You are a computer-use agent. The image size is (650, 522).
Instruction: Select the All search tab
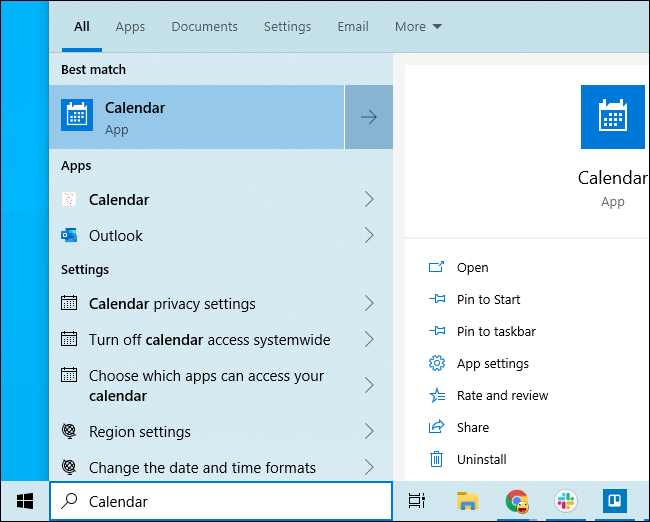(x=82, y=27)
